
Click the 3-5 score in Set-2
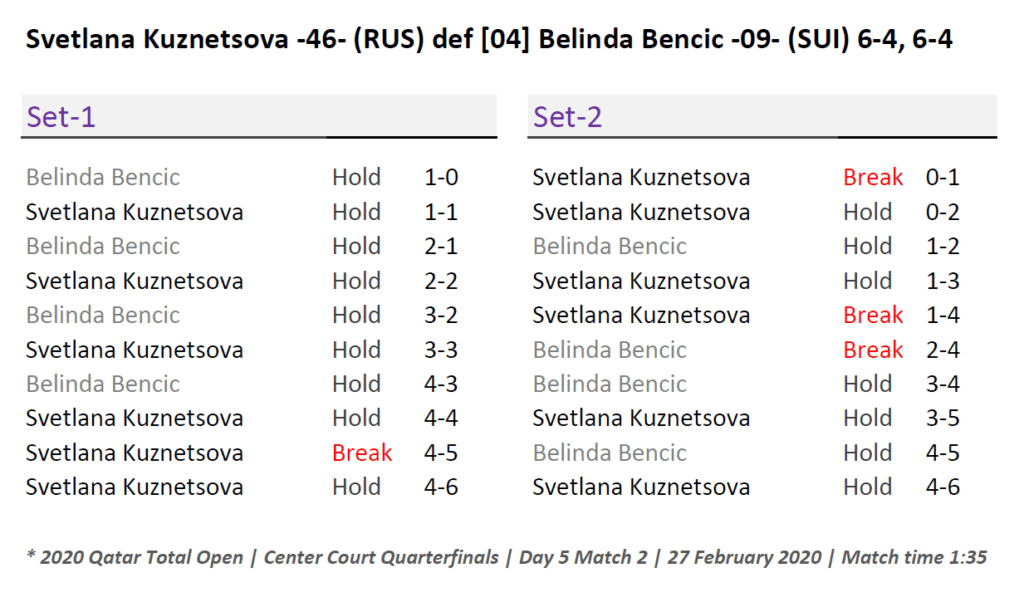pos(943,418)
